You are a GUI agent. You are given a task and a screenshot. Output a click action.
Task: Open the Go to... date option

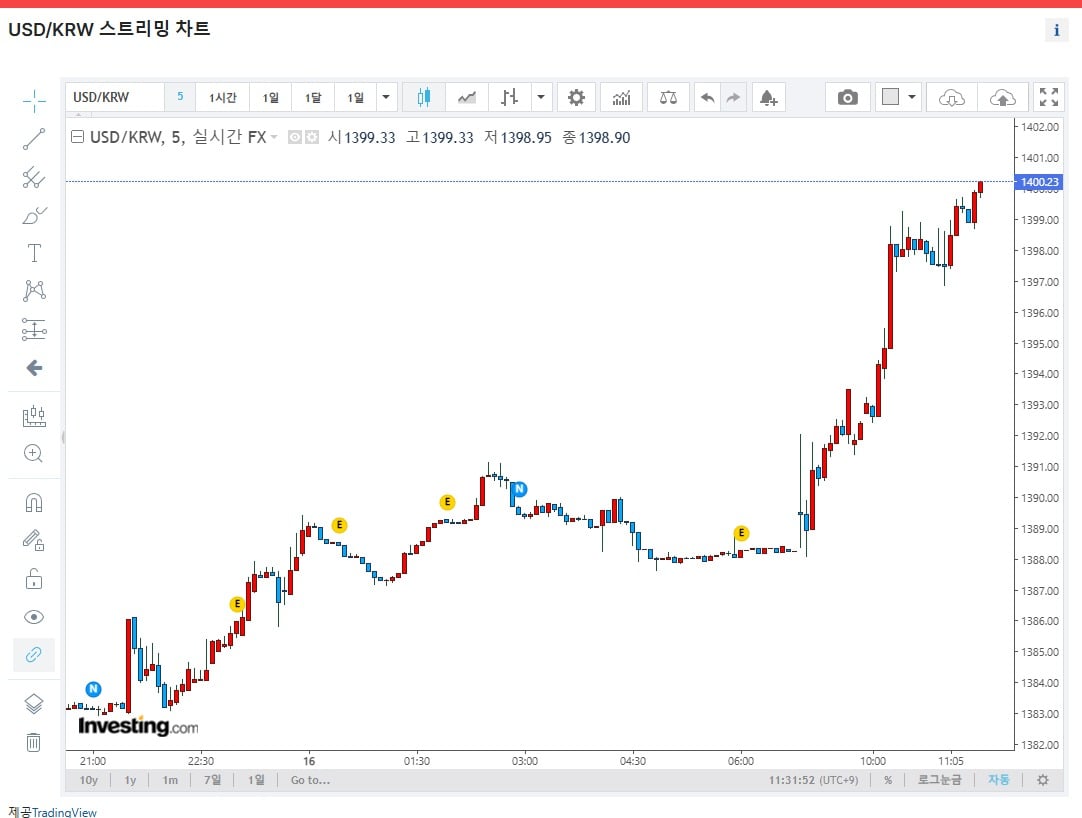[x=310, y=780]
